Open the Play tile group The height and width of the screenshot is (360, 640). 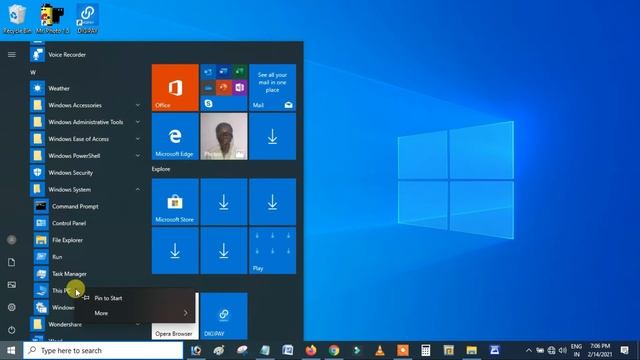coord(273,251)
